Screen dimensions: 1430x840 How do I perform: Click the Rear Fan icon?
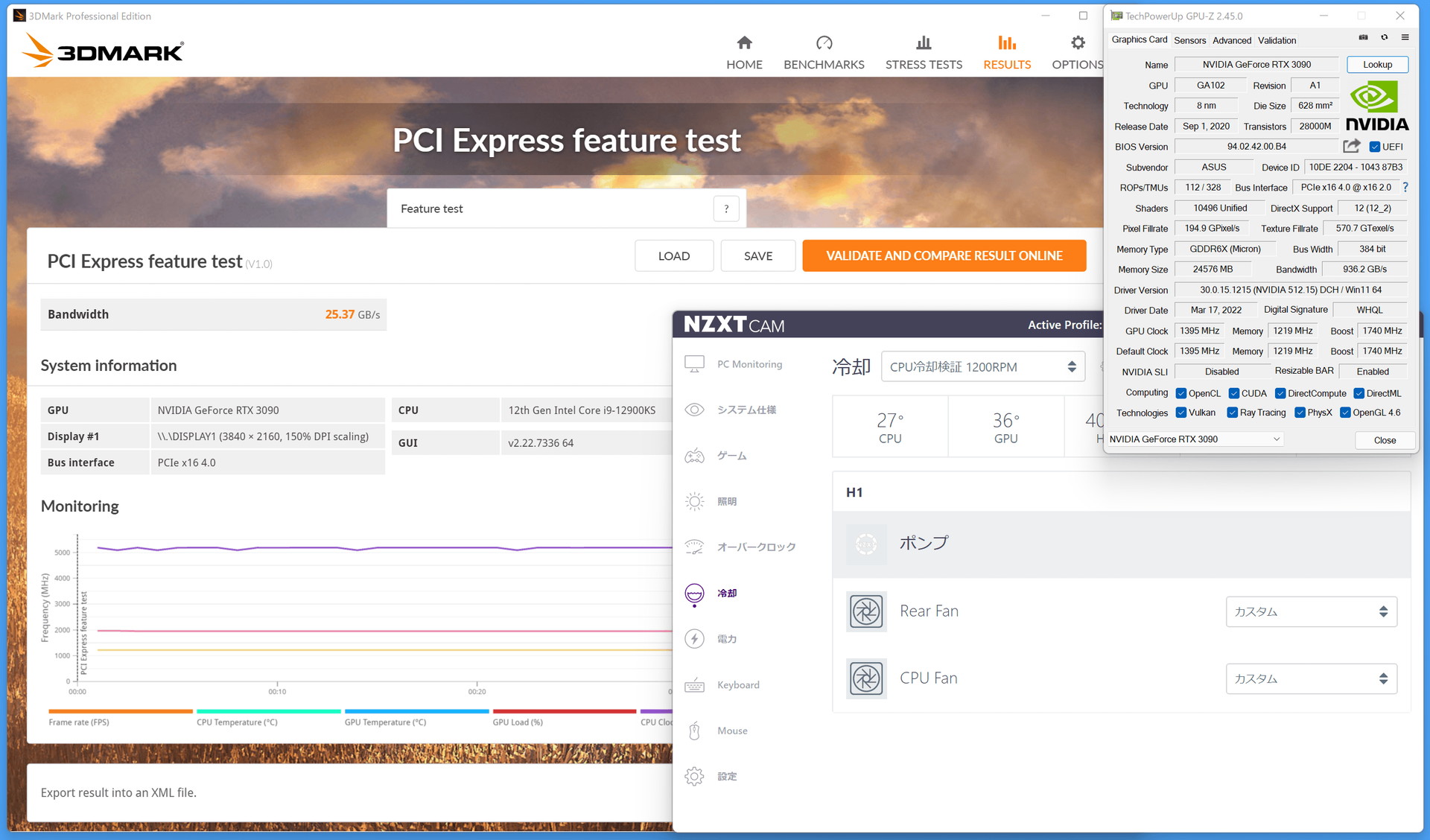point(866,611)
